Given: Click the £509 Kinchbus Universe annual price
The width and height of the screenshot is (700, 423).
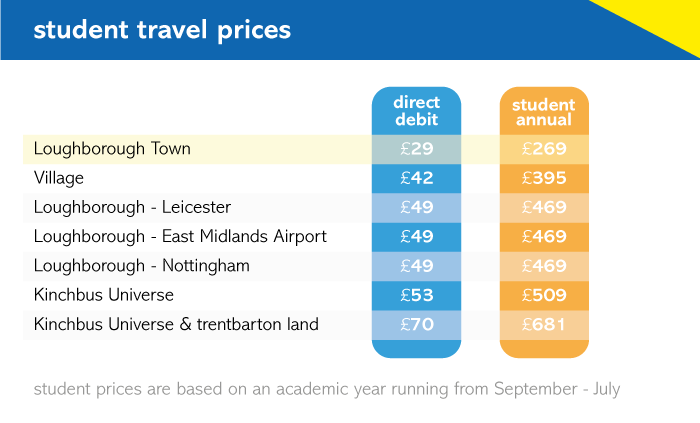Looking at the screenshot, I should pyautogui.click(x=544, y=295).
